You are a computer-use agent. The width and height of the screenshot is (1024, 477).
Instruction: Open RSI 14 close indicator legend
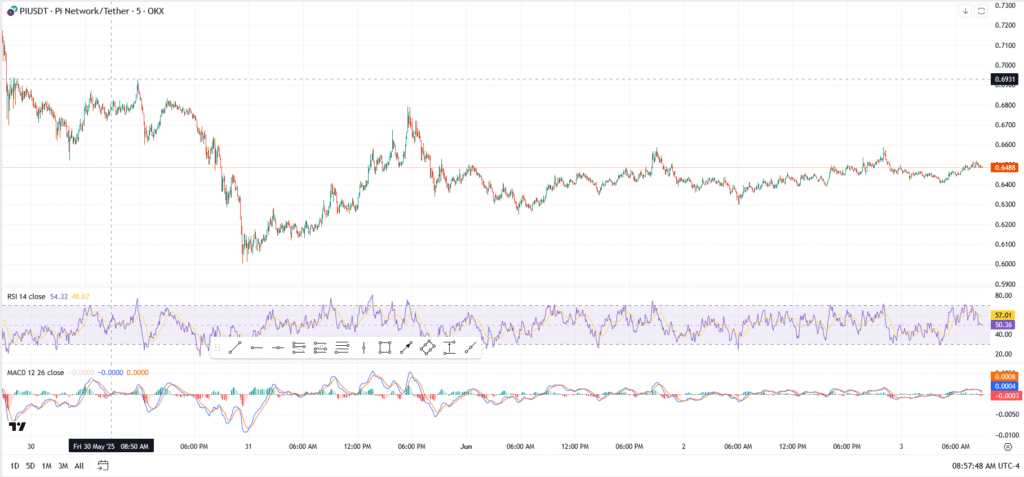28,297
